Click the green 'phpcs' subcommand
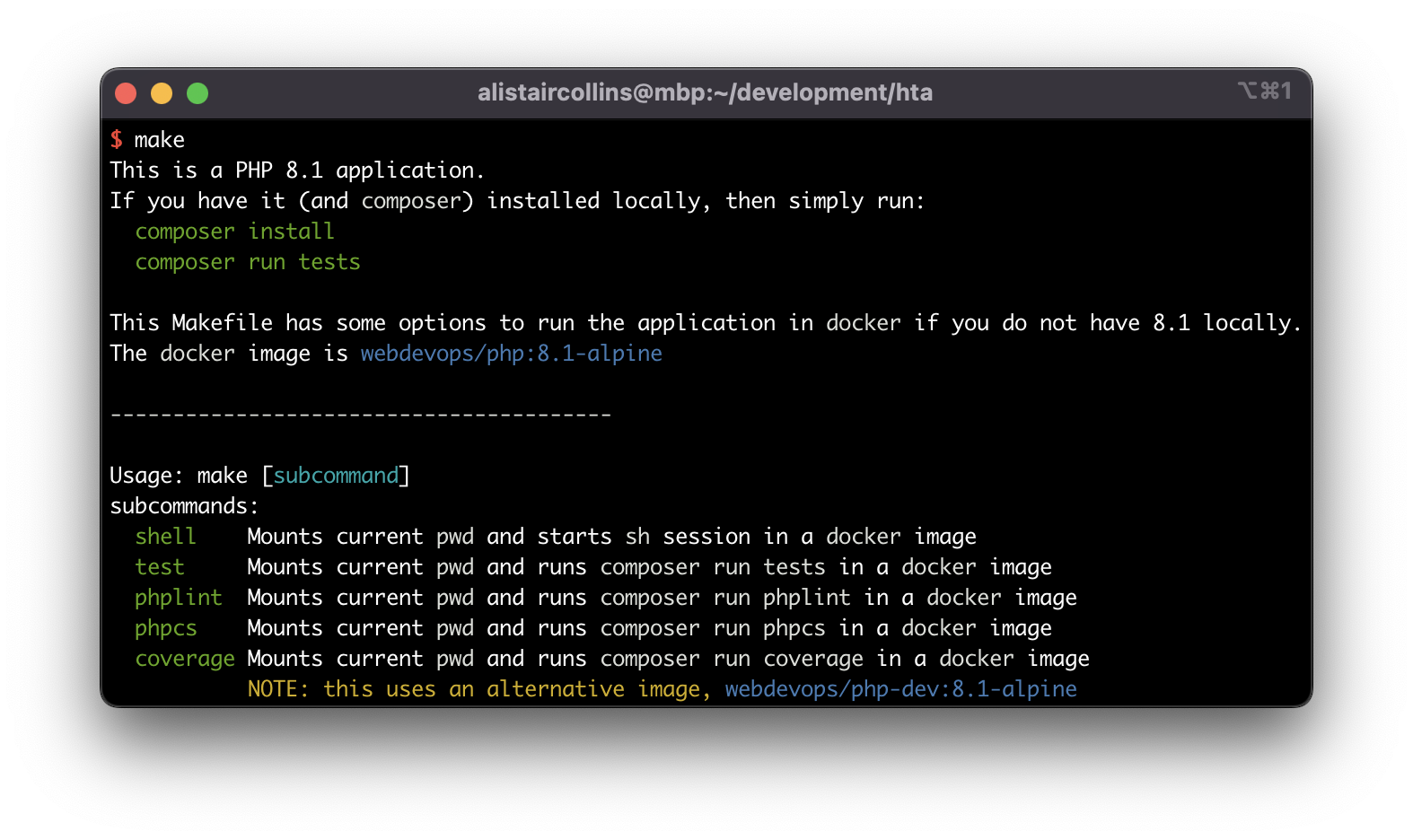The image size is (1413, 840). (x=166, y=628)
